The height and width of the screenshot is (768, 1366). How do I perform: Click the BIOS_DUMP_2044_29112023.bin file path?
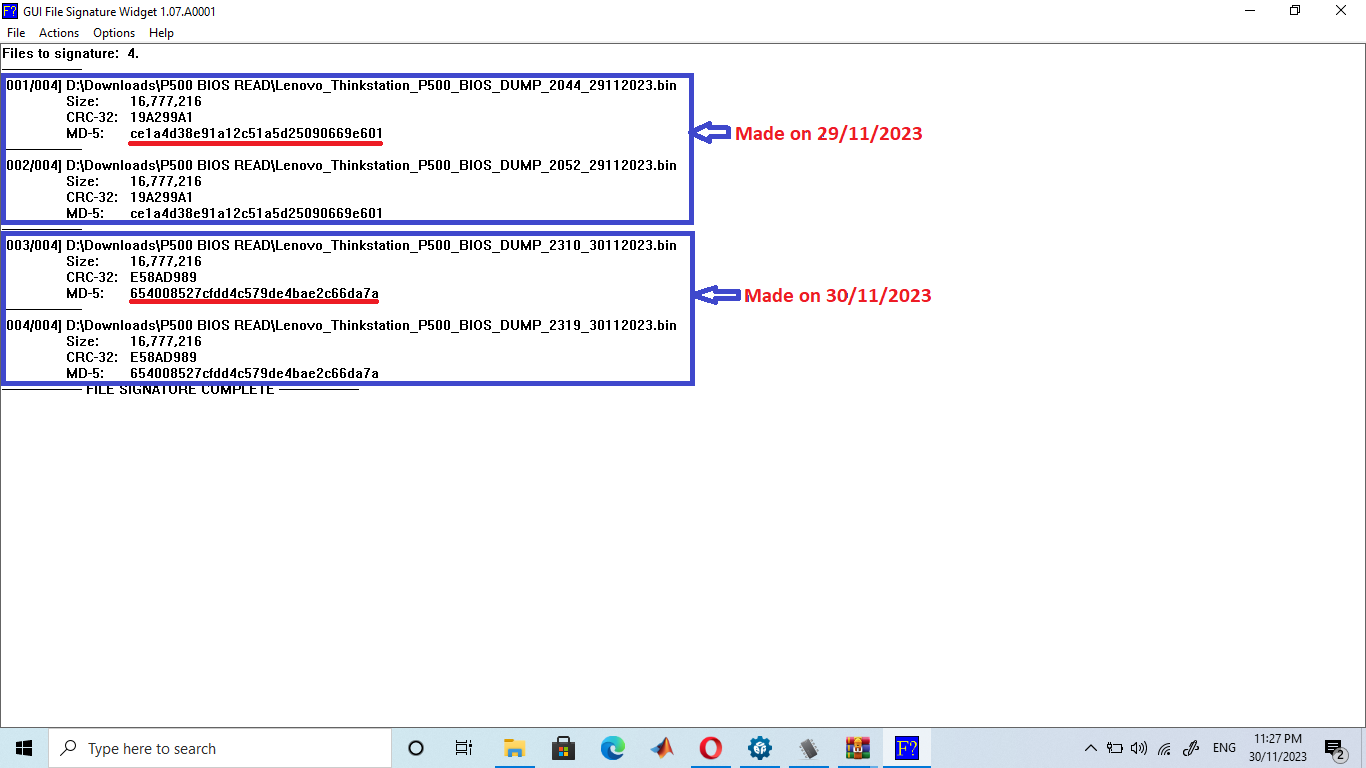click(371, 85)
